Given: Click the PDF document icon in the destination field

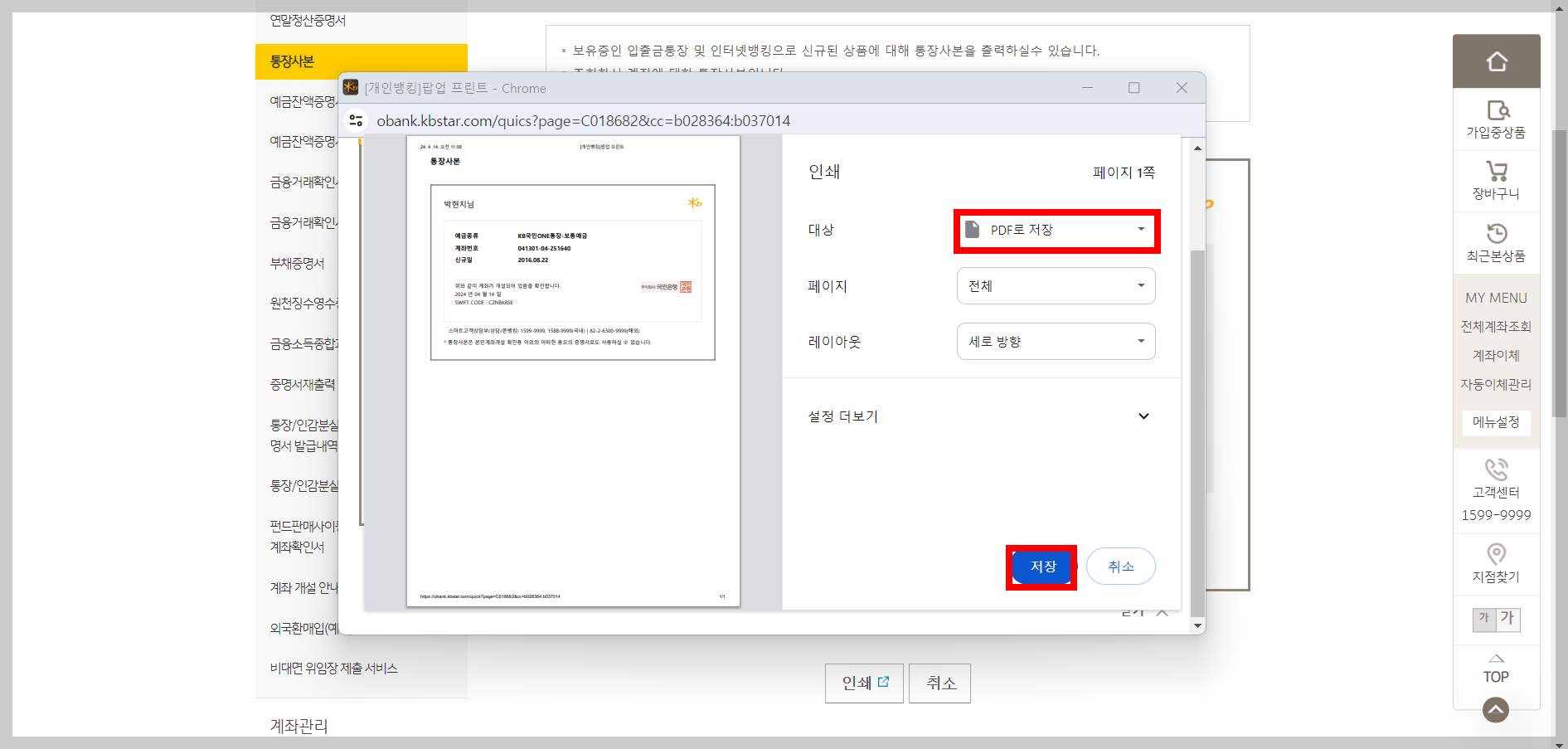Looking at the screenshot, I should (972, 231).
